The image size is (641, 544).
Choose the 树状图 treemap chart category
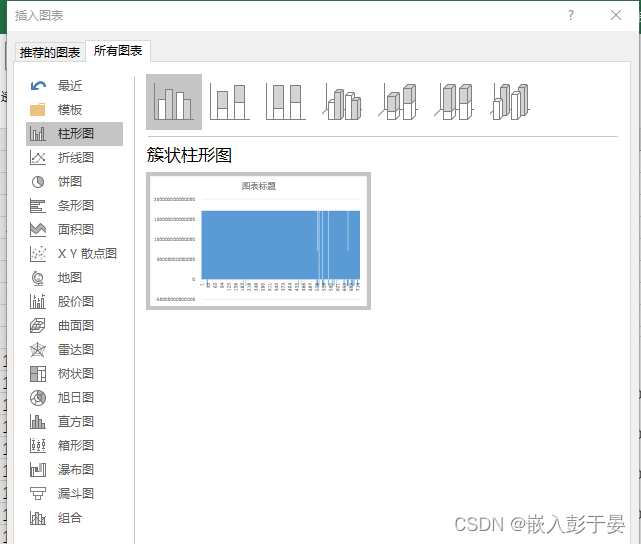tap(74, 374)
